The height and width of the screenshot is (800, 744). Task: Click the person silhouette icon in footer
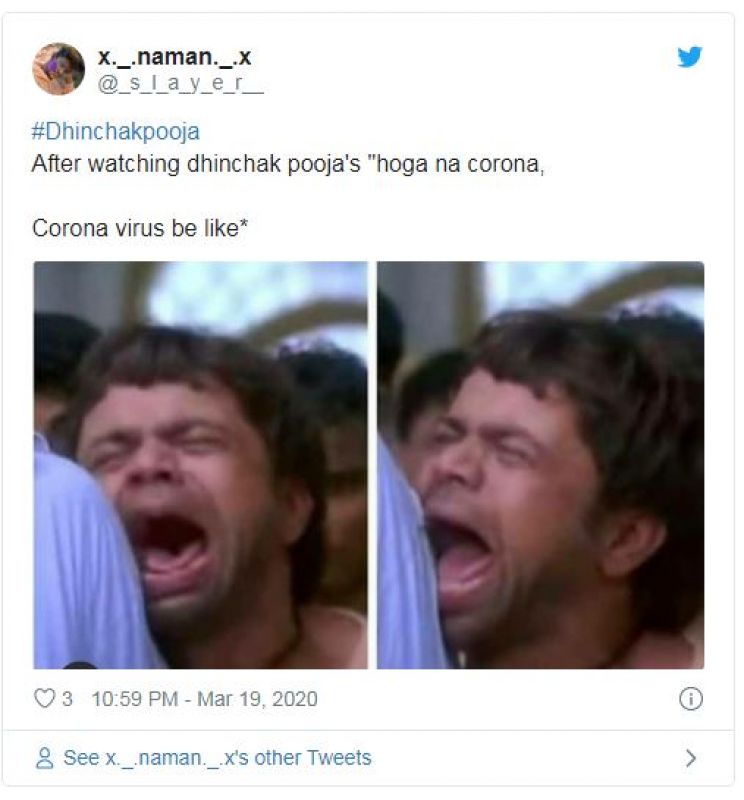click(x=44, y=758)
